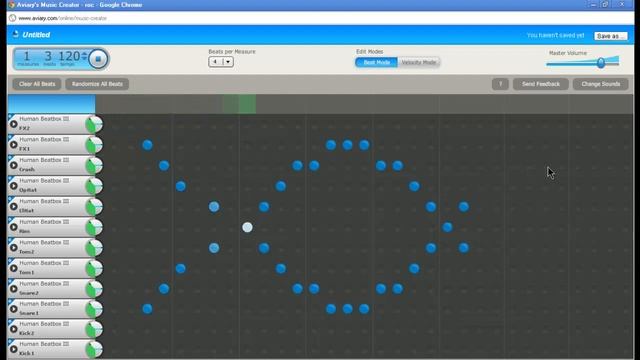Play the Rim sample preview
640x360 pixels.
tap(13, 227)
